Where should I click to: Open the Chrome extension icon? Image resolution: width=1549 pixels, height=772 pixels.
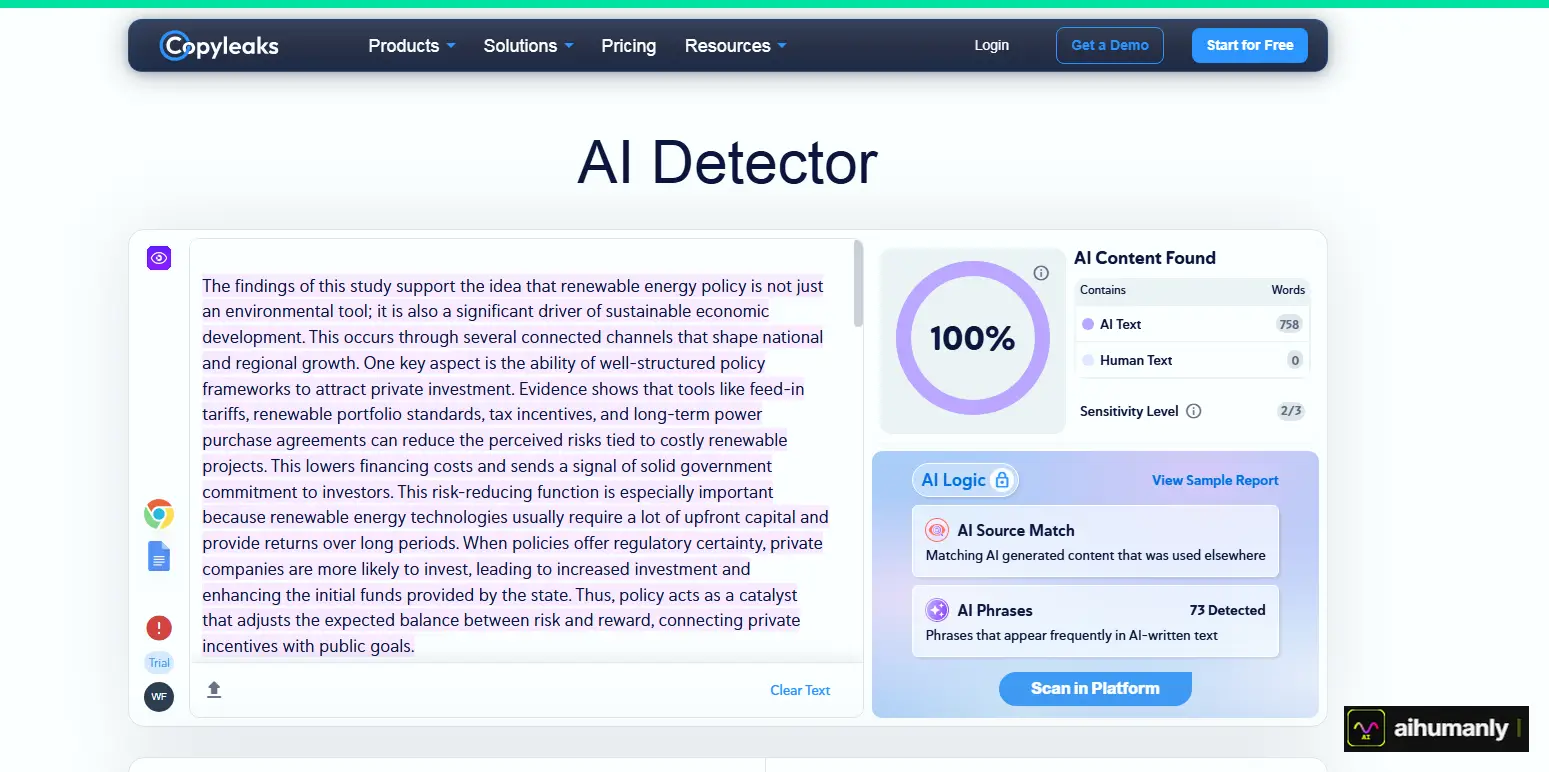159,514
